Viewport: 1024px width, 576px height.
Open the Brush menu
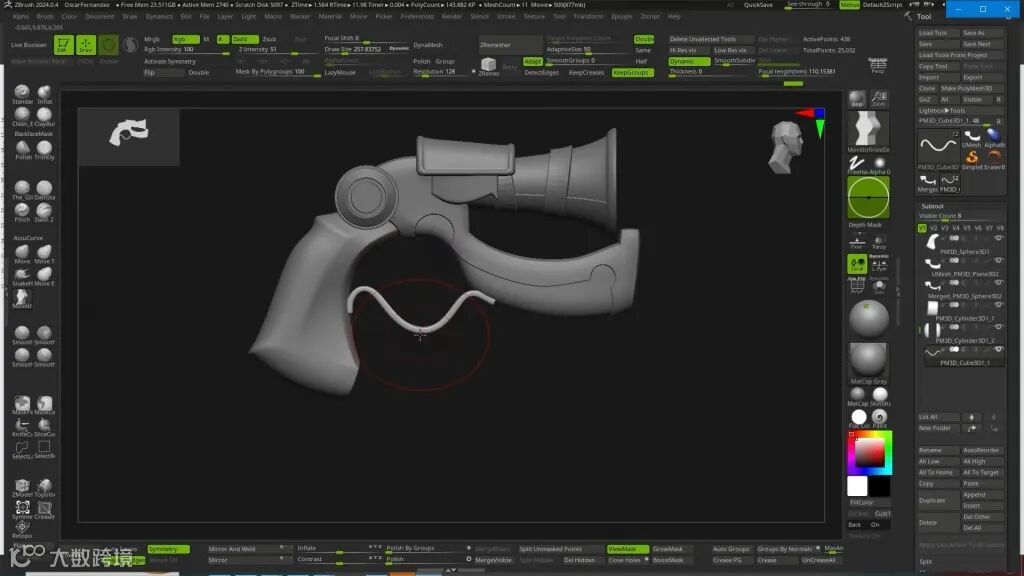tap(45, 16)
